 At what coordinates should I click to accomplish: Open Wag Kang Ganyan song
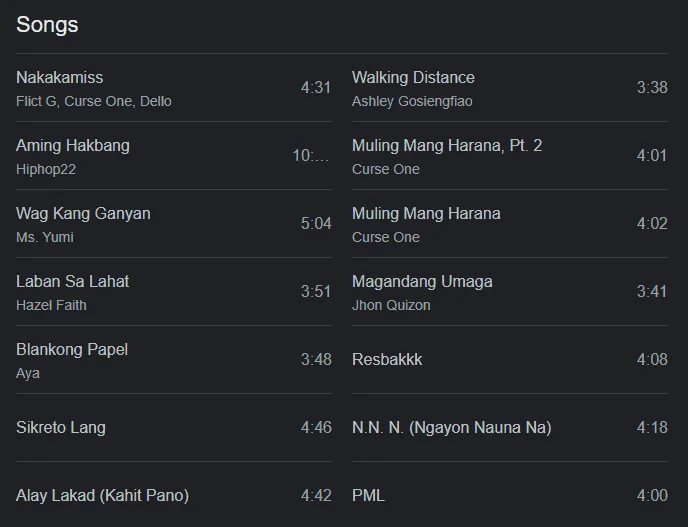[x=174, y=224]
